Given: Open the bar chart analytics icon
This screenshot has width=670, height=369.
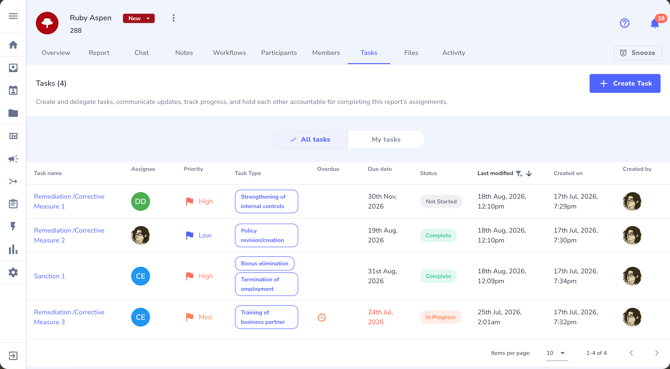Looking at the screenshot, I should (x=13, y=249).
